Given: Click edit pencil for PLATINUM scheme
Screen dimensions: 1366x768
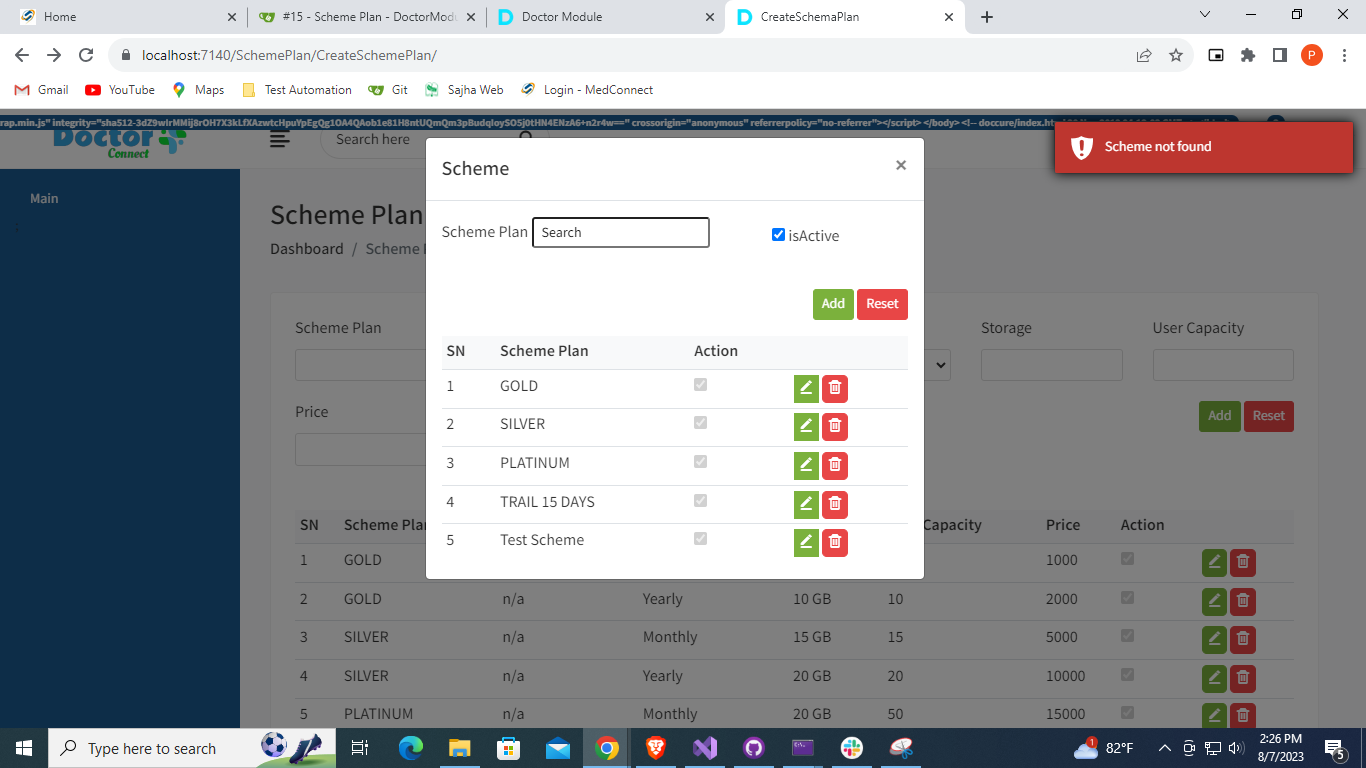Looking at the screenshot, I should pos(806,465).
